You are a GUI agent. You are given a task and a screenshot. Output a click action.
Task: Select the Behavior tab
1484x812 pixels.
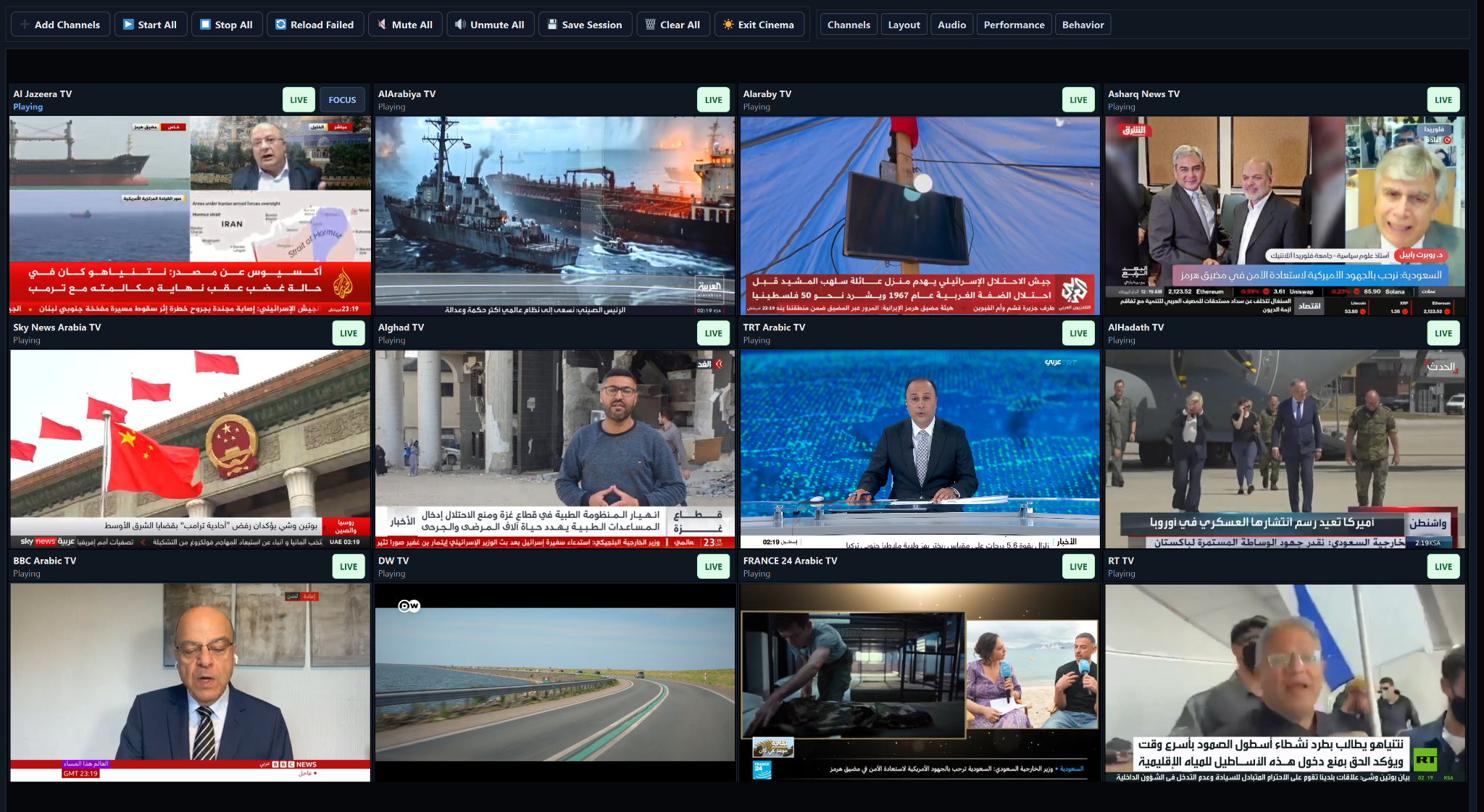coord(1083,25)
